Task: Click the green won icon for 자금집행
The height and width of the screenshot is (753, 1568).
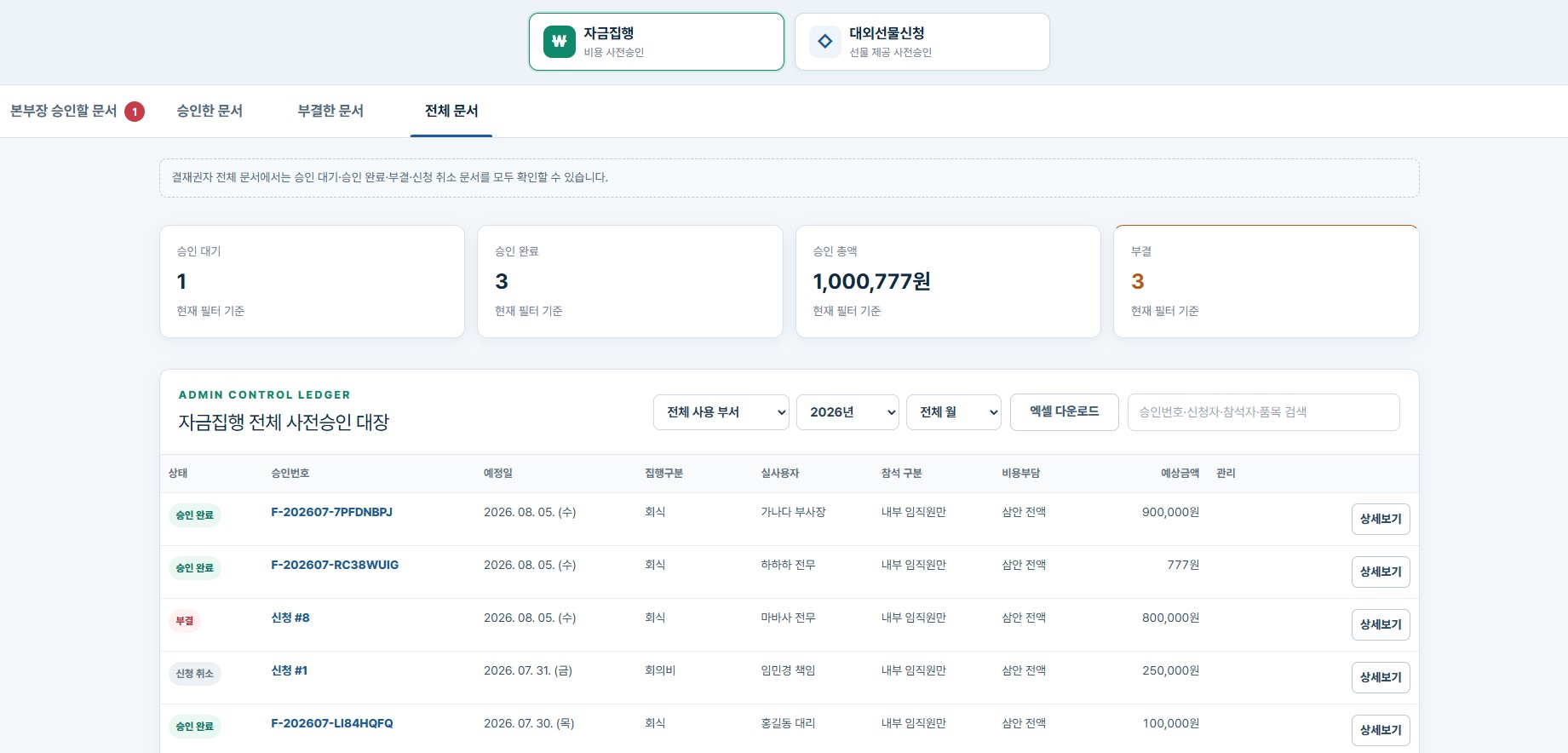Action: (560, 41)
